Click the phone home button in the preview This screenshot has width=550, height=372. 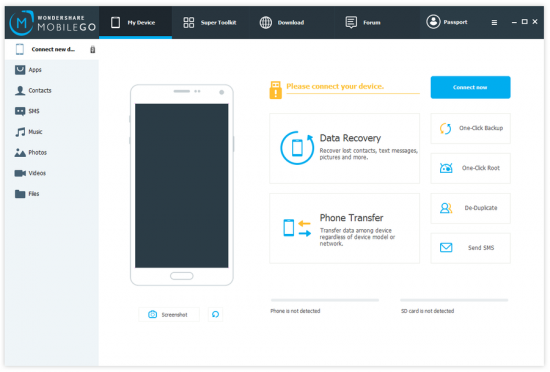click(181, 276)
